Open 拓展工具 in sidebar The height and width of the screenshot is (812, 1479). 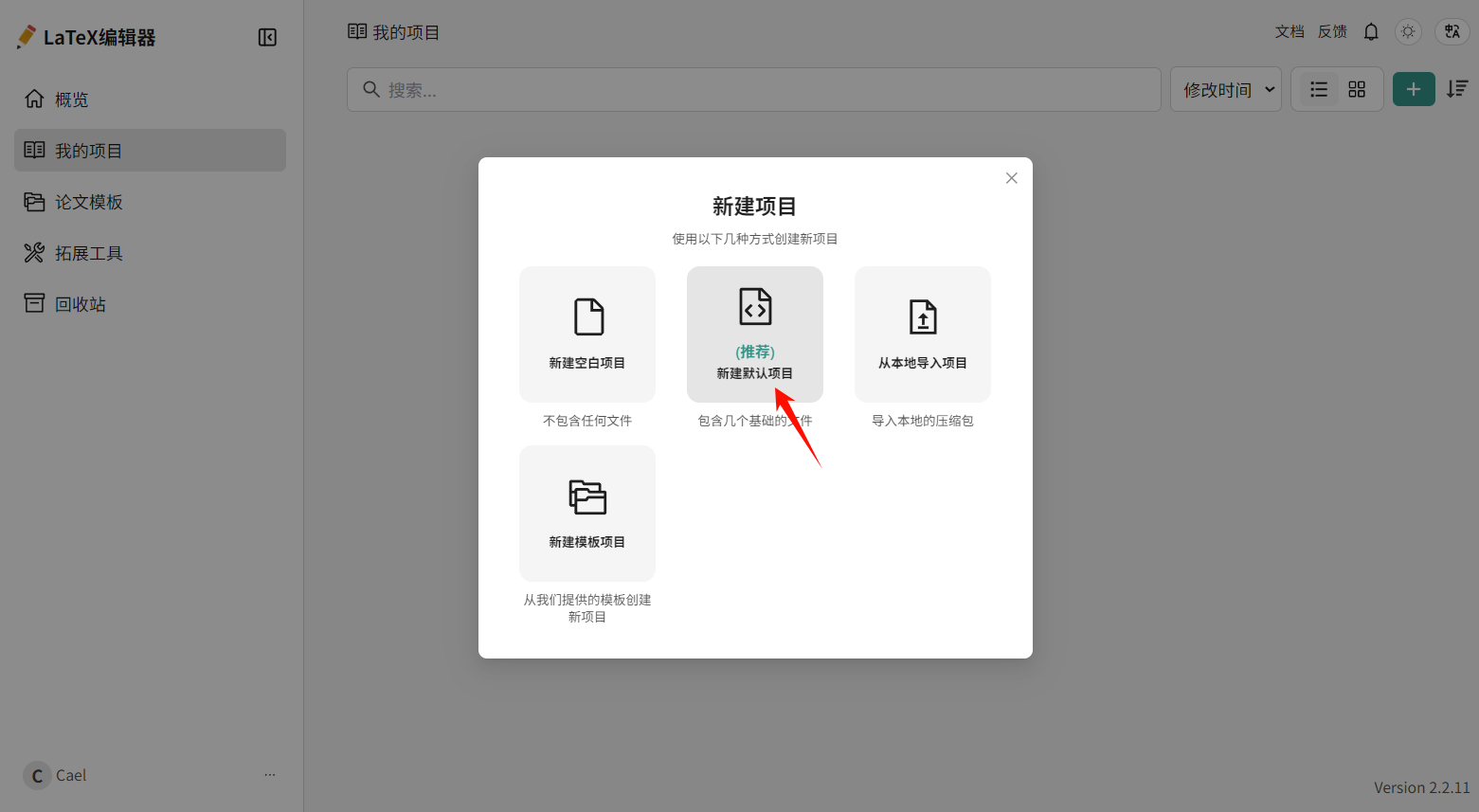pyautogui.click(x=88, y=253)
